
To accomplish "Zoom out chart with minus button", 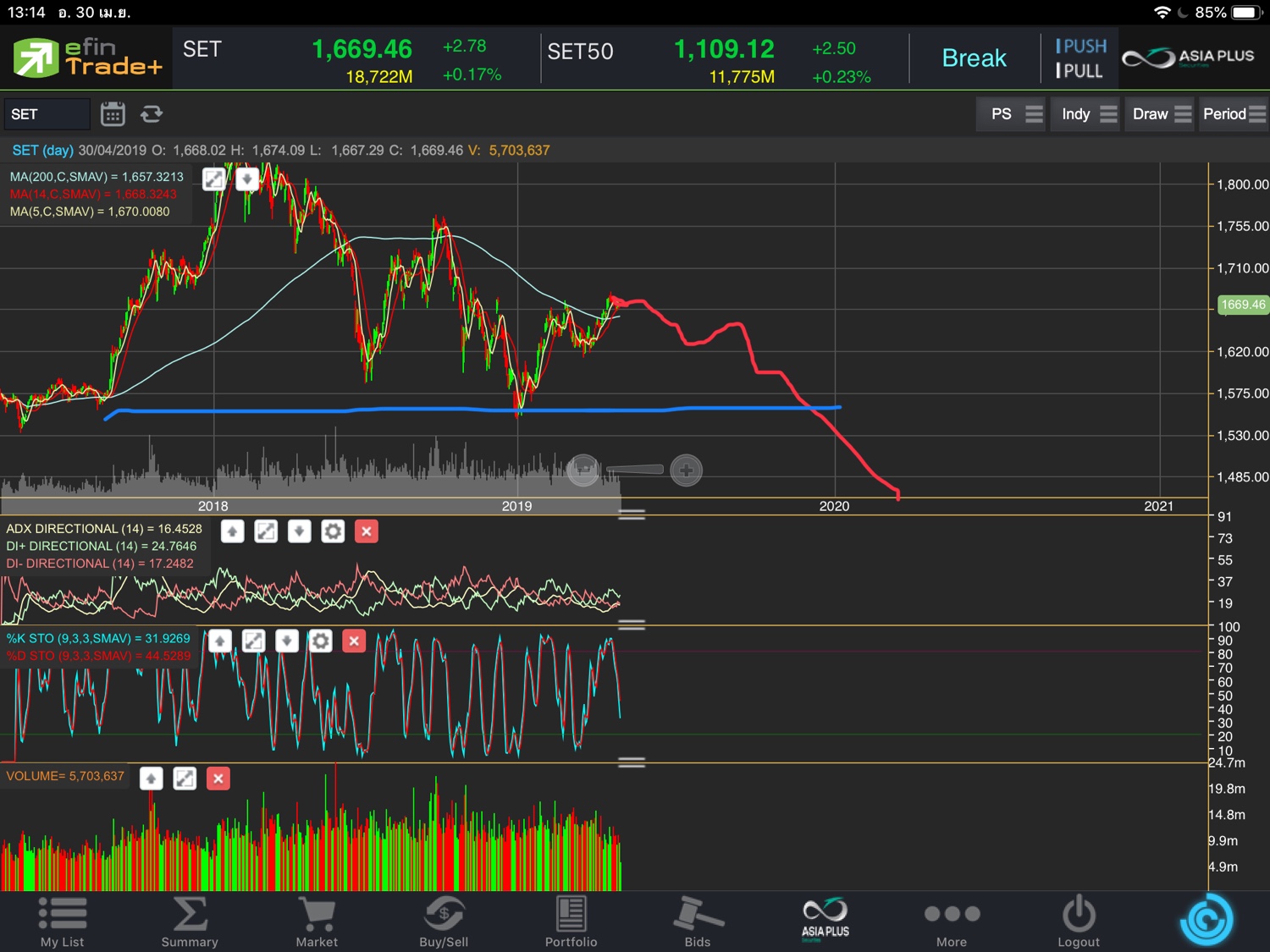I will tap(583, 470).
